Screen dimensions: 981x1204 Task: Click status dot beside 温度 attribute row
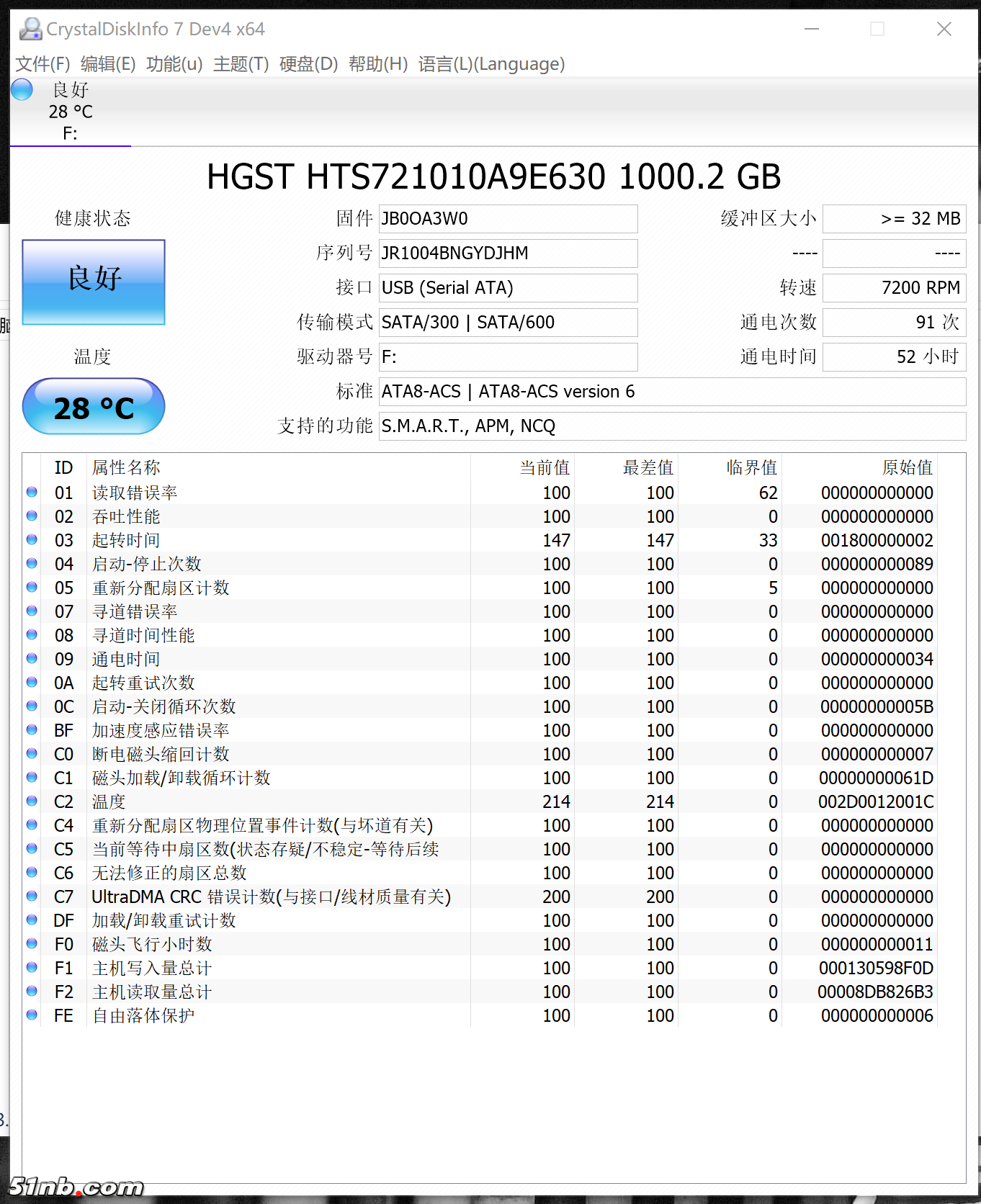32,801
